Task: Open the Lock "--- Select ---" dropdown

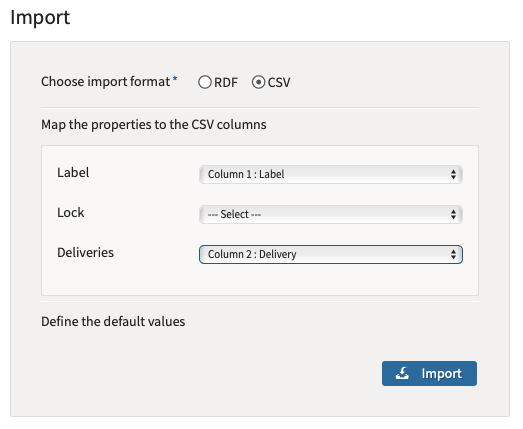Action: (331, 214)
